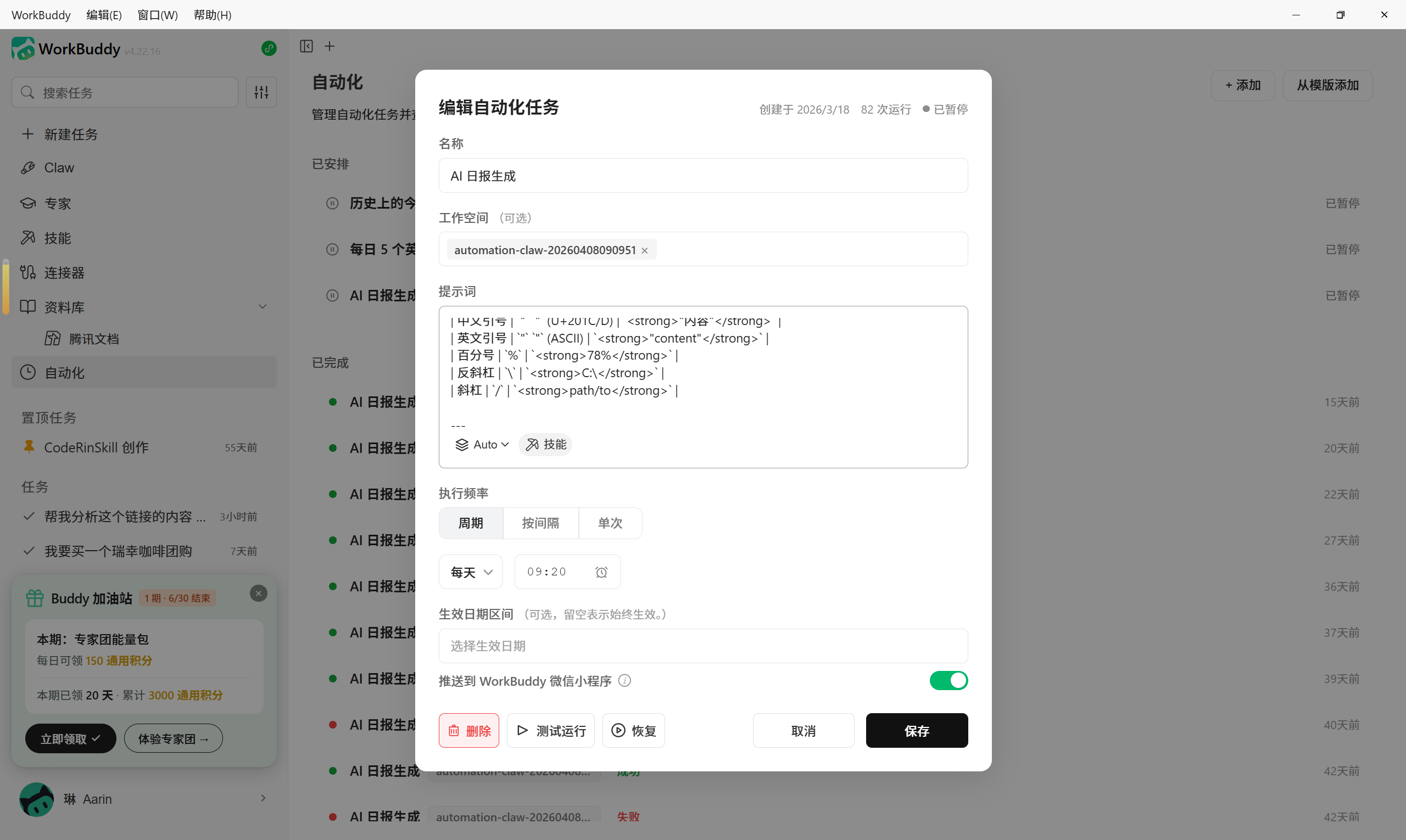This screenshot has height=840, width=1406.
Task: Click 测试运行 test run button
Action: pyautogui.click(x=550, y=731)
